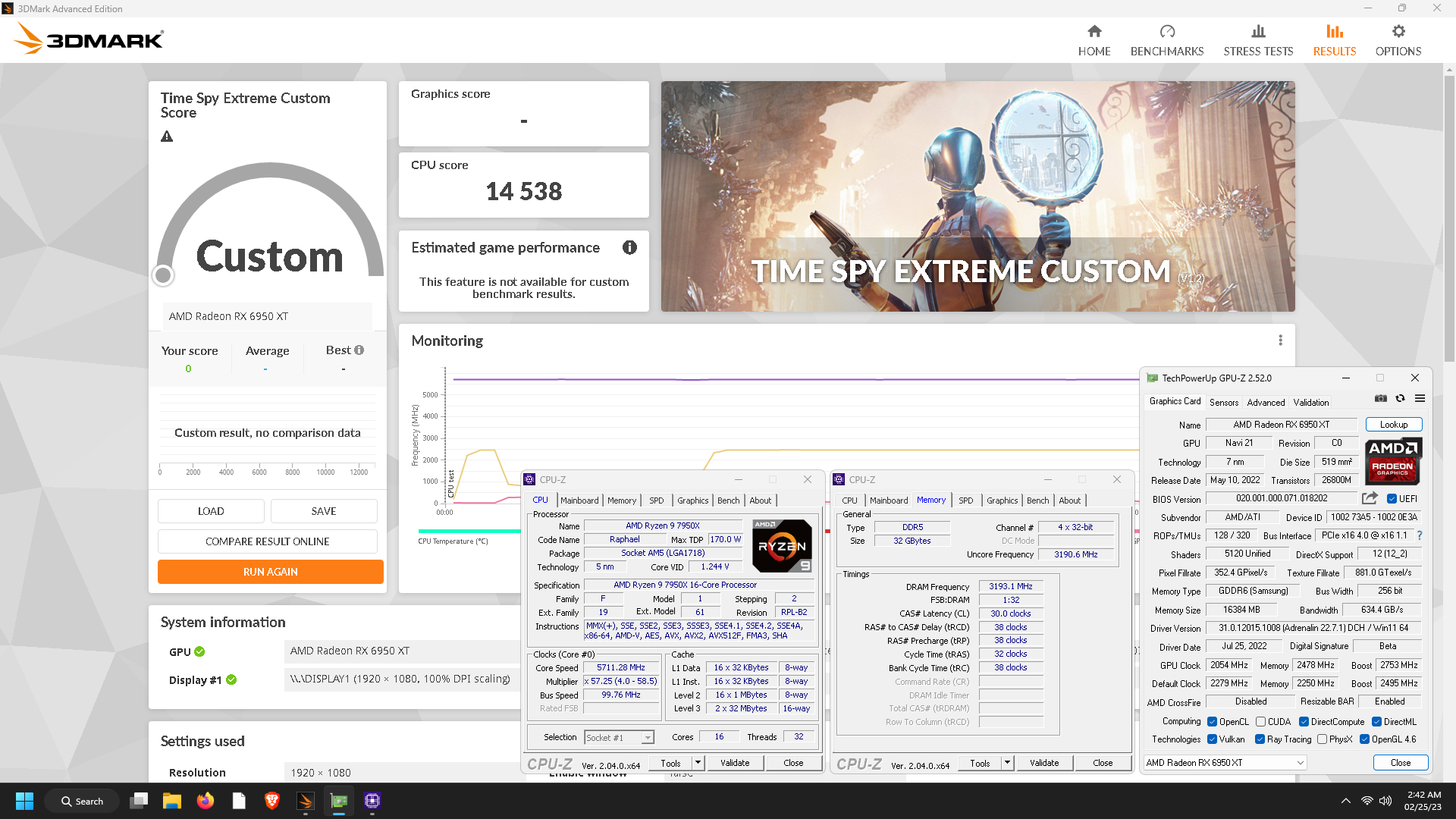Click the taskbar Search box
Image resolution: width=1456 pixels, height=819 pixels.
coord(82,801)
